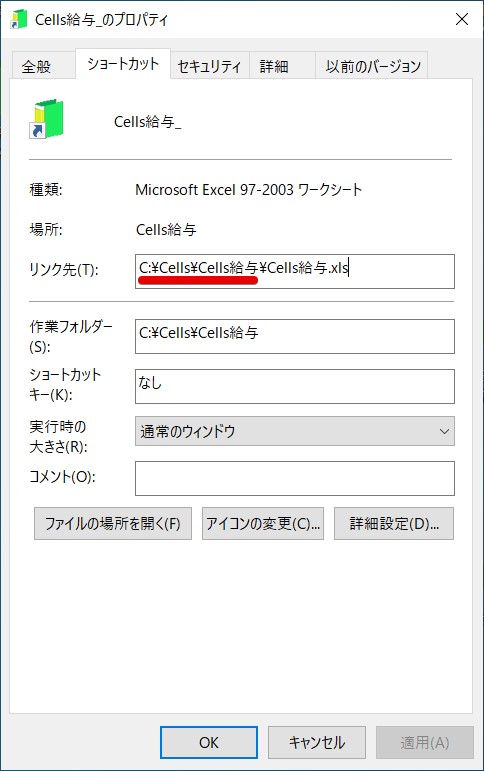The image size is (484, 771).
Task: Click the 作業フォルダー input field
Action: coord(295,336)
